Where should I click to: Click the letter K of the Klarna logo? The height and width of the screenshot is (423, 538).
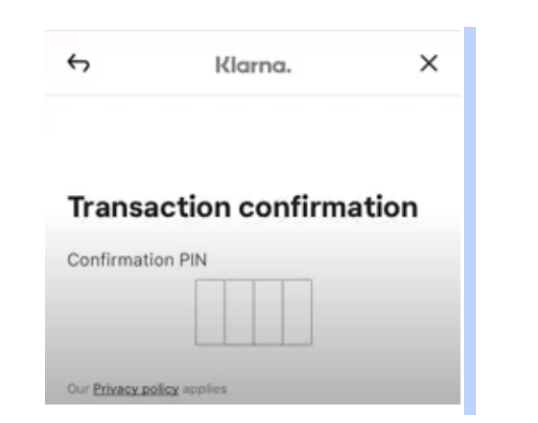coord(222,65)
